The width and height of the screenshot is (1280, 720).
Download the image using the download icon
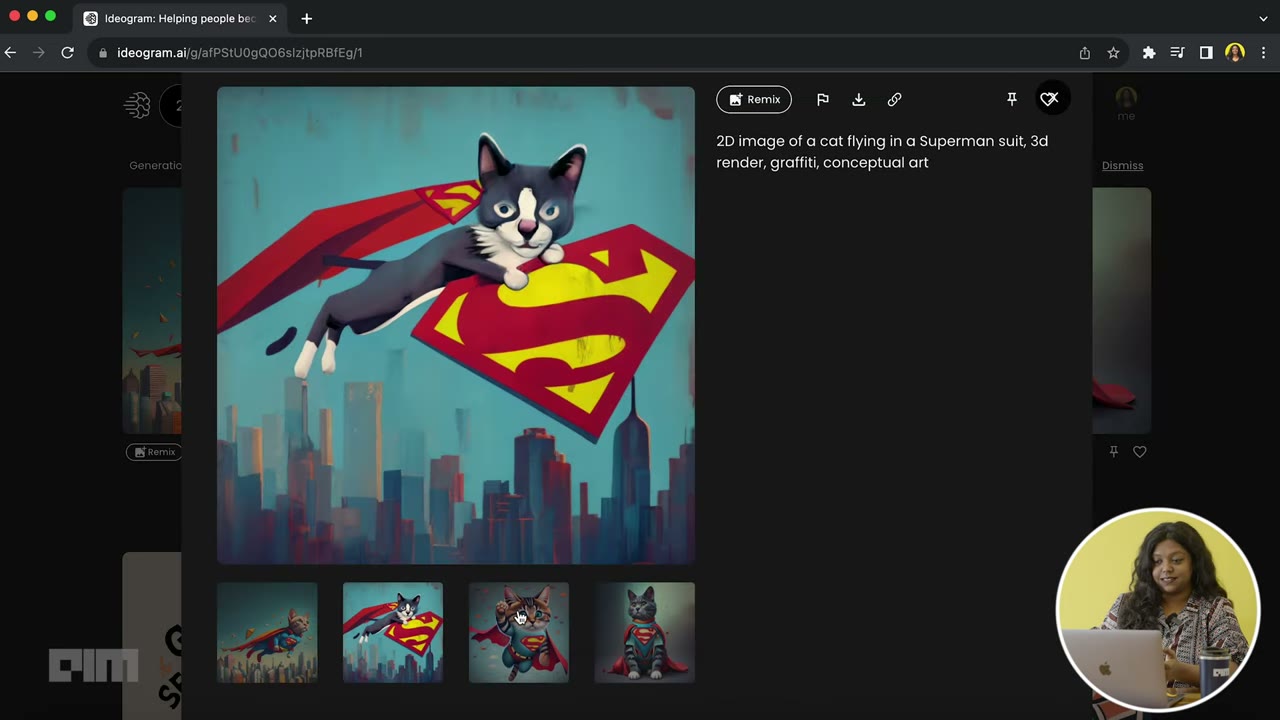859,99
